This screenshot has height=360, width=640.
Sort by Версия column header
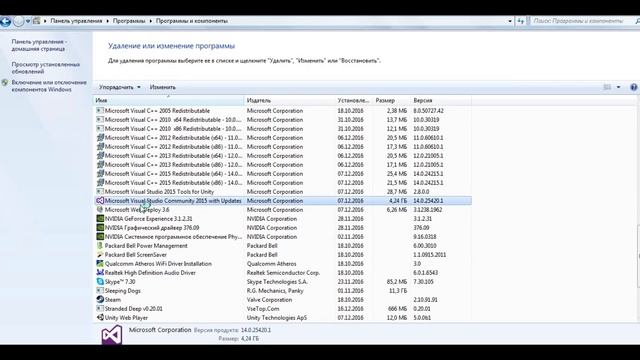(x=440, y=100)
